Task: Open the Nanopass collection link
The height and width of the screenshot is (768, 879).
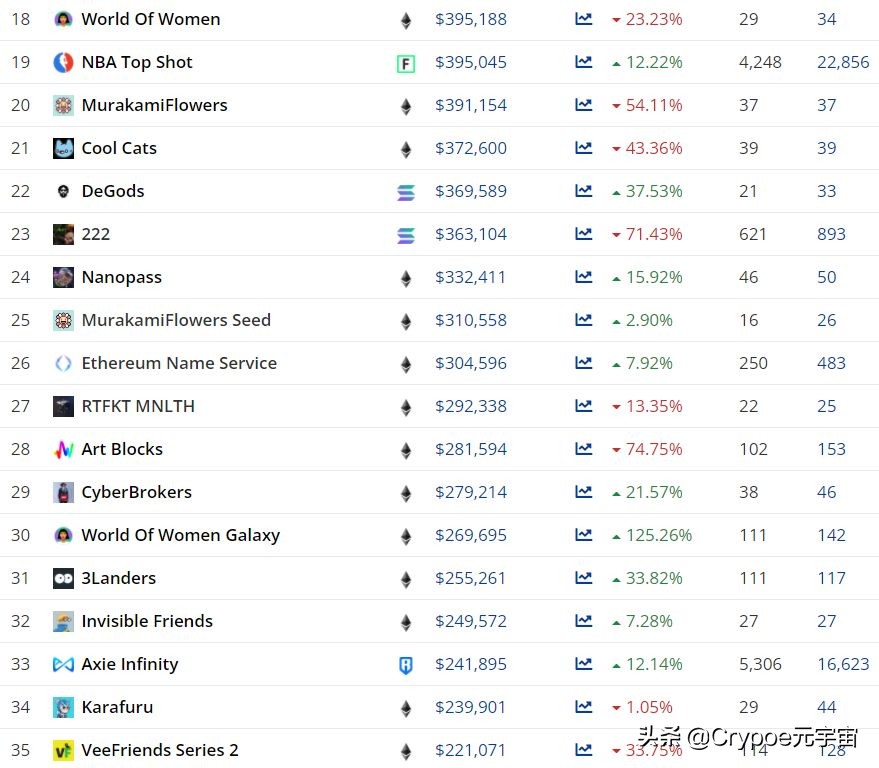Action: click(x=122, y=277)
